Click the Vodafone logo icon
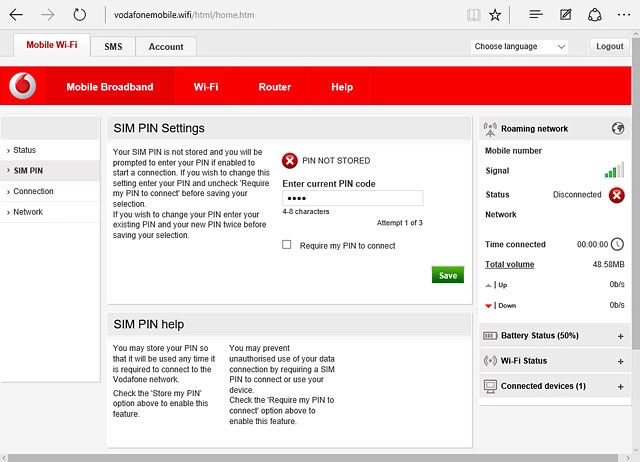 click(x=22, y=87)
